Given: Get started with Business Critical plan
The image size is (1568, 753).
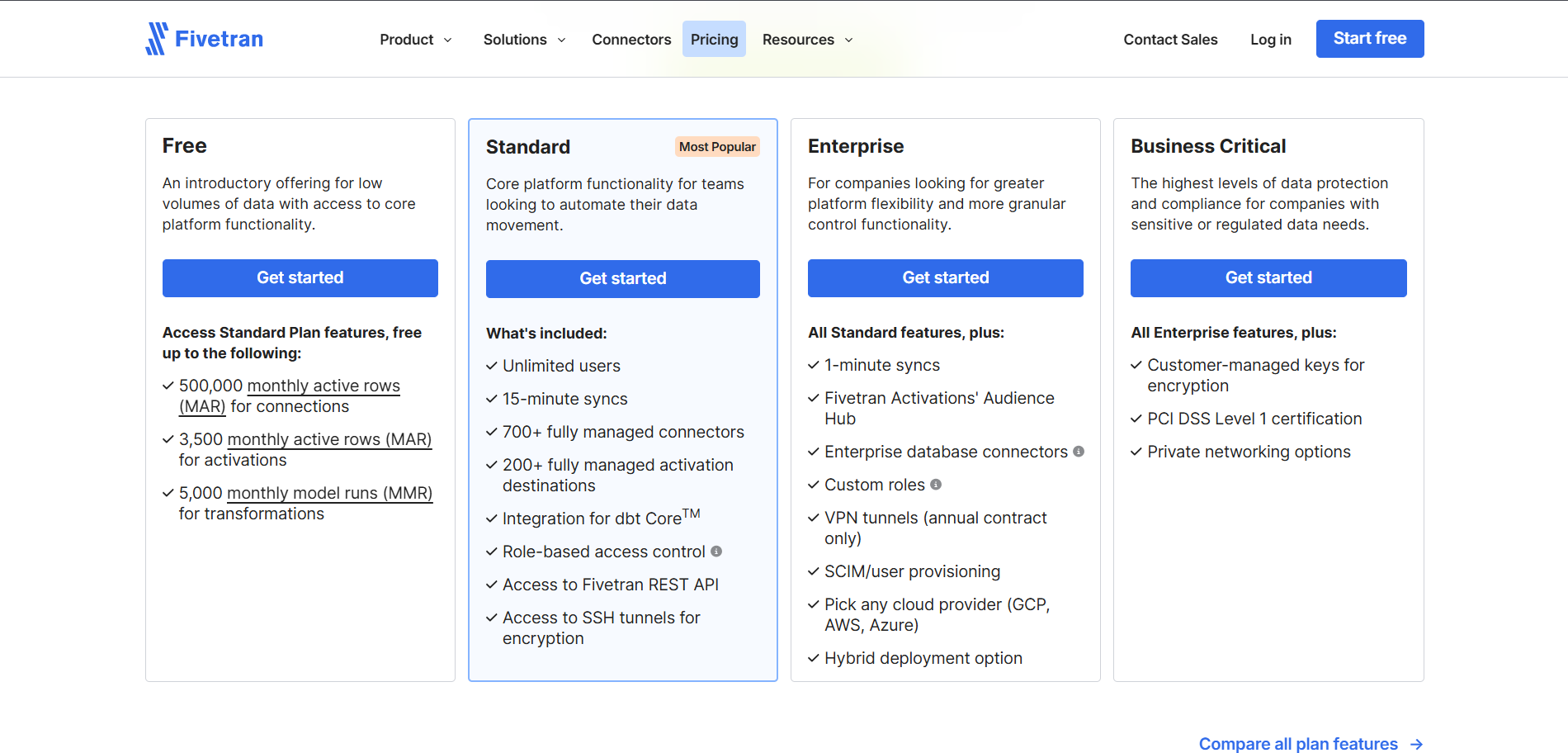Looking at the screenshot, I should point(1268,278).
